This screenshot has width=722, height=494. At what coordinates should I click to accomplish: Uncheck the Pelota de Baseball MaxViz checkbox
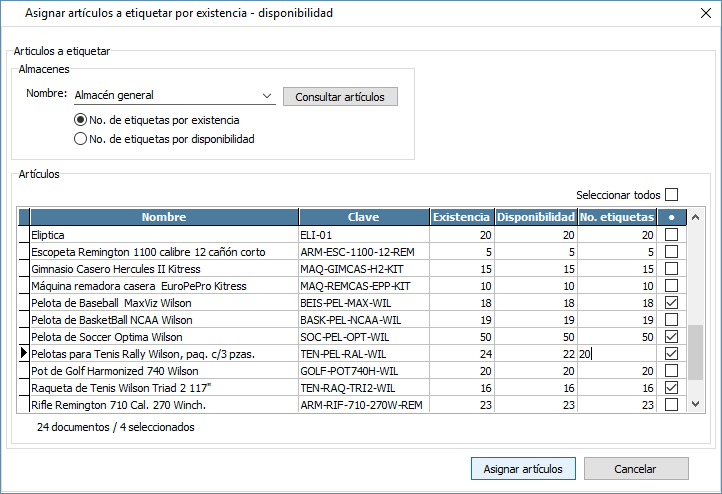pyautogui.click(x=671, y=303)
